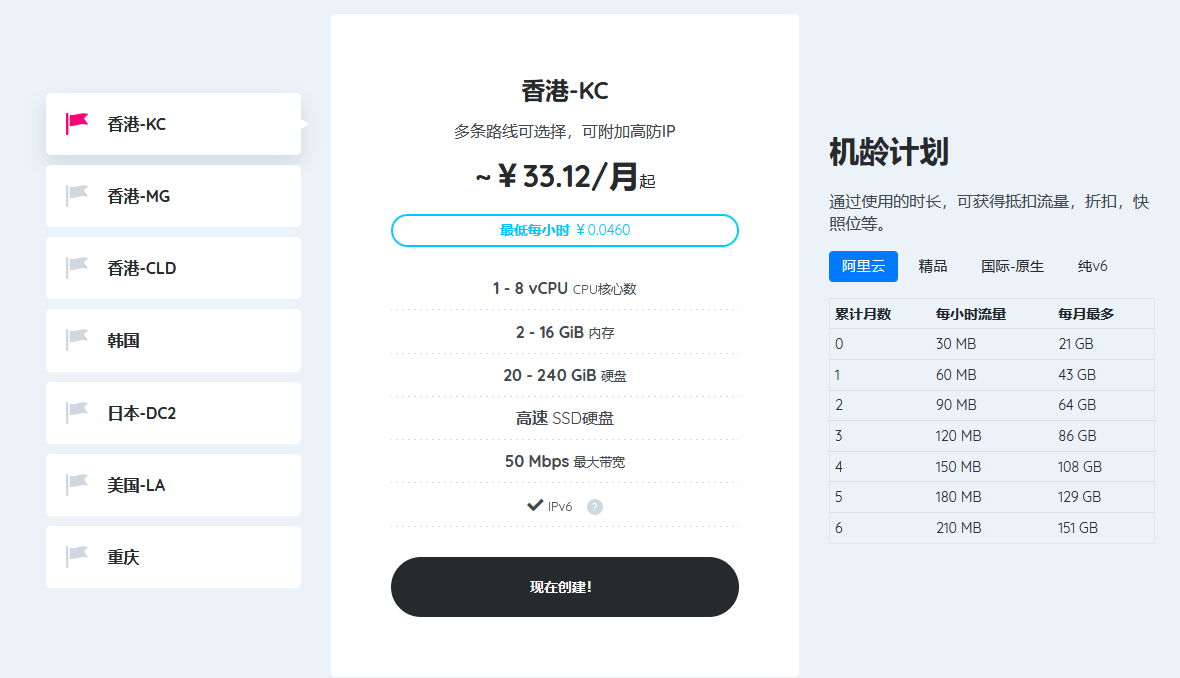1180x678 pixels.
Task: Click the 50 Mbps 最大带宽 spec row
Action: [564, 461]
